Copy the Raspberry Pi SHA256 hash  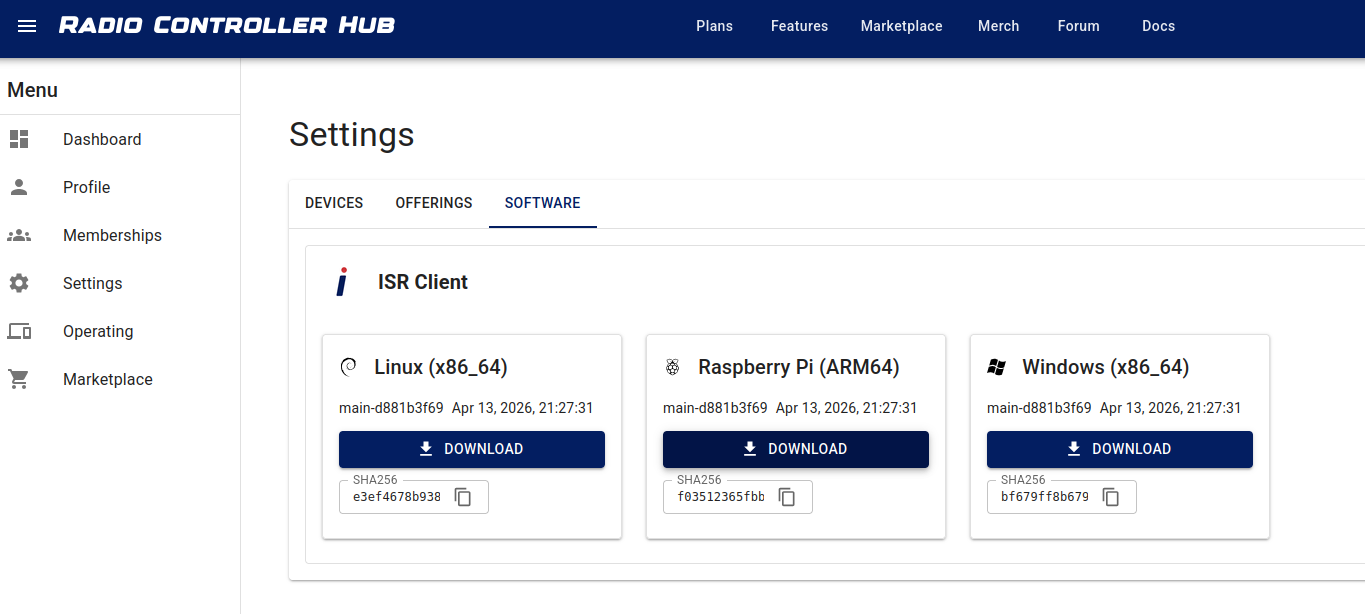[787, 497]
